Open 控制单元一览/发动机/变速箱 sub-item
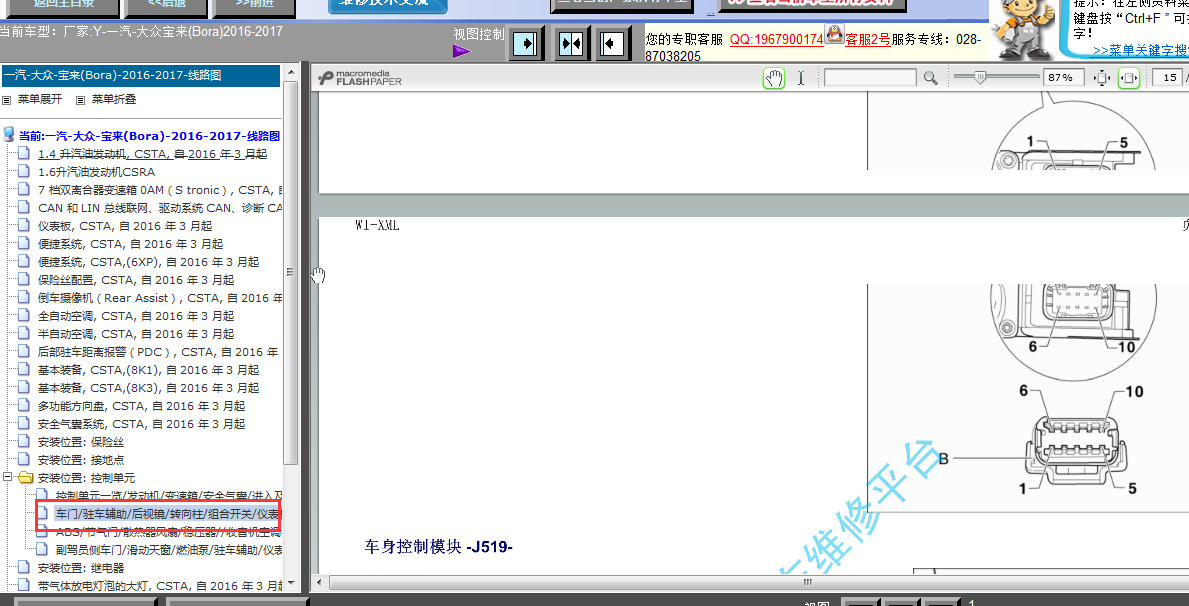This screenshot has width=1189, height=606. pos(169,496)
